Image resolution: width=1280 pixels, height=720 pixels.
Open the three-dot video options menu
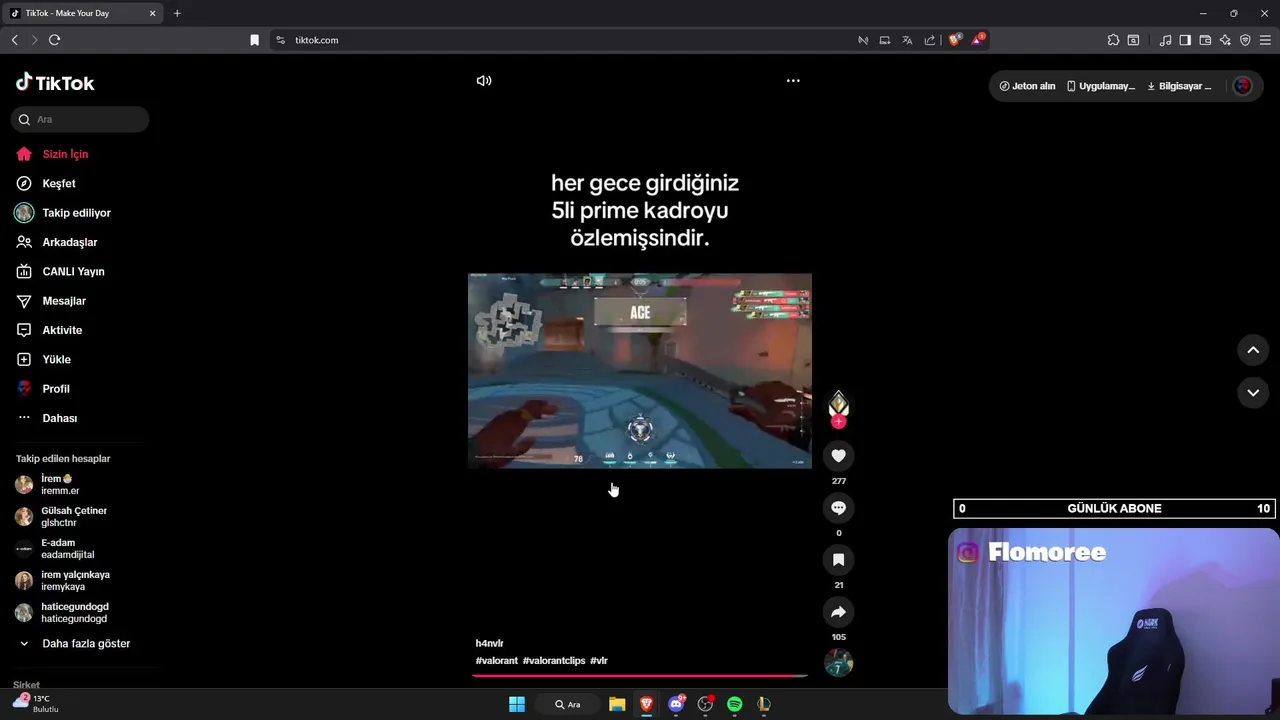point(793,81)
